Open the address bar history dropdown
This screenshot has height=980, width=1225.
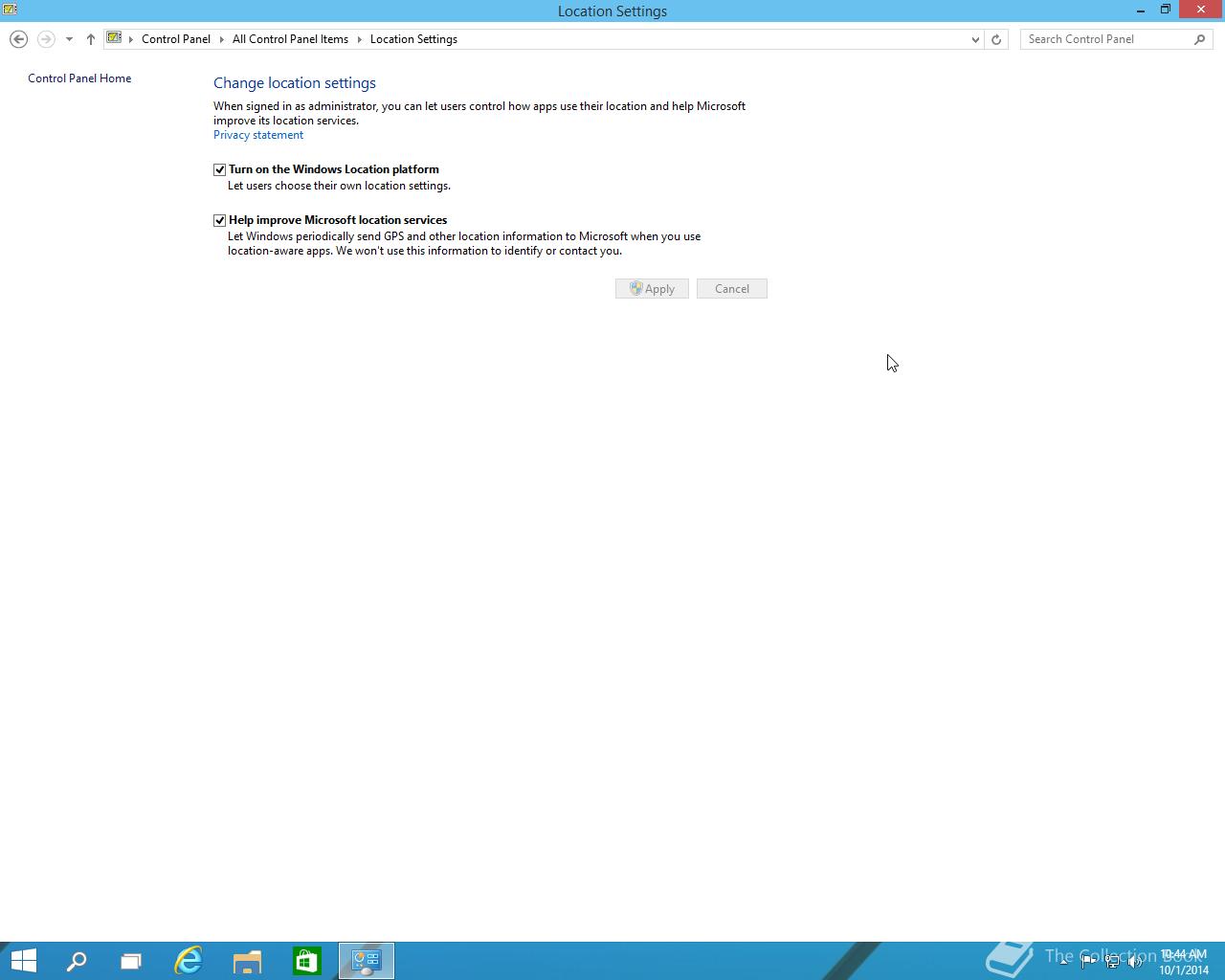tap(975, 39)
